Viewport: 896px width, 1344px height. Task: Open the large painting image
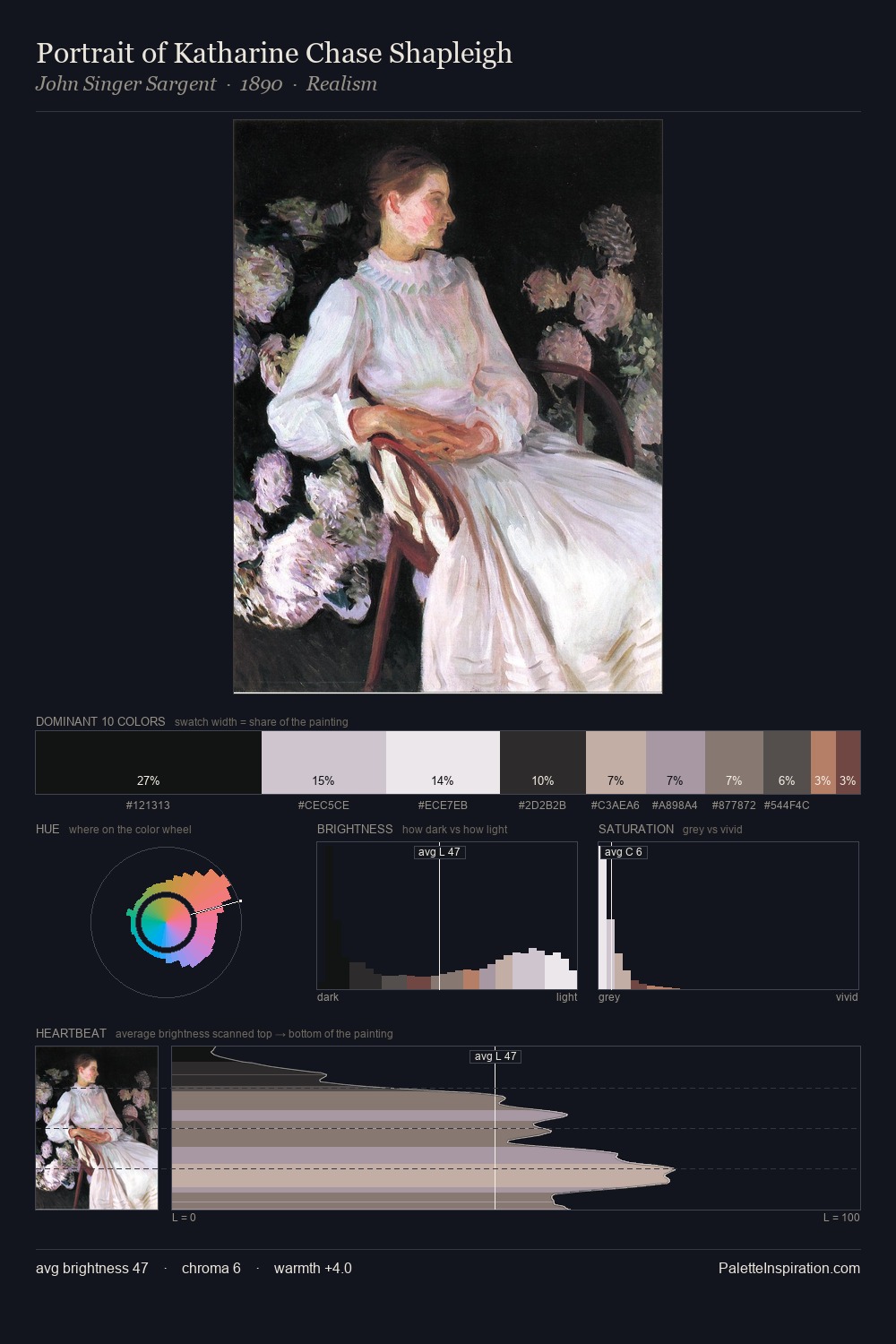448,406
